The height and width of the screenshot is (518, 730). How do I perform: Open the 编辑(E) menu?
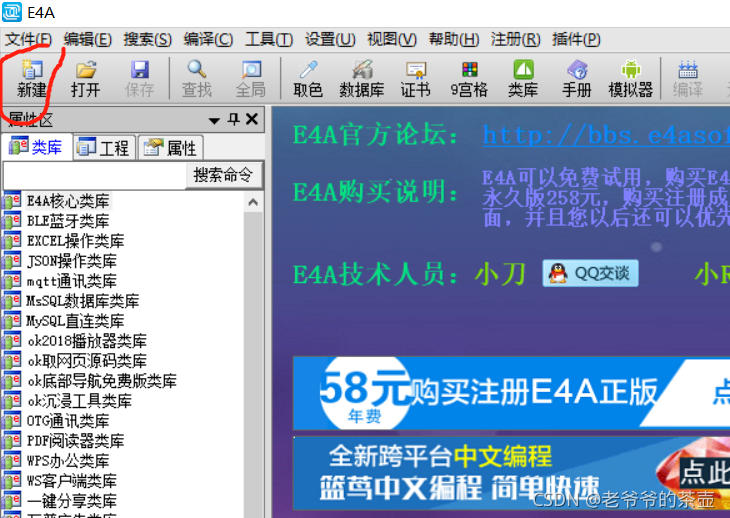coord(88,39)
